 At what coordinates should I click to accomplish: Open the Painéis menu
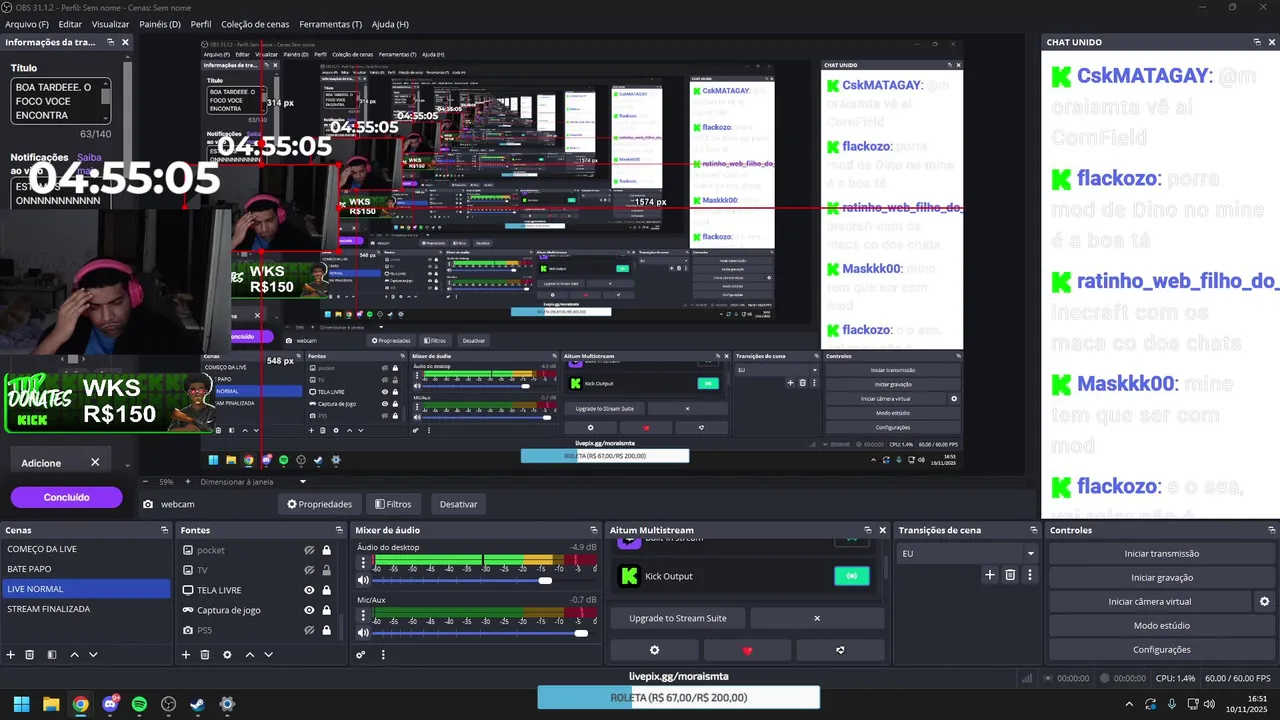(x=160, y=24)
